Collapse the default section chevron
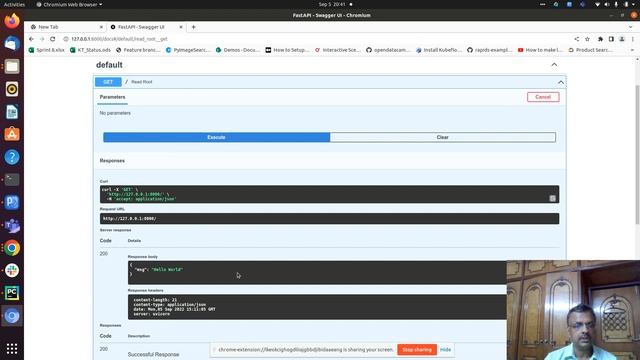This screenshot has height=360, width=640. [x=554, y=65]
